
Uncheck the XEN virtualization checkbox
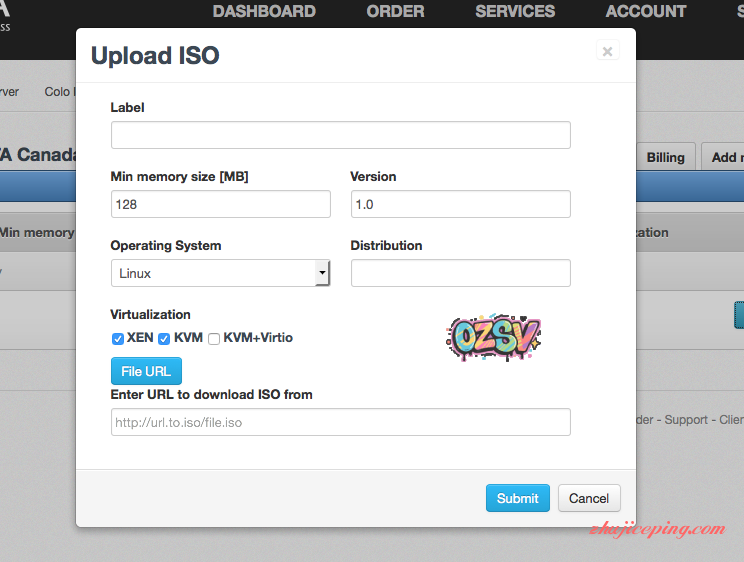pos(118,338)
